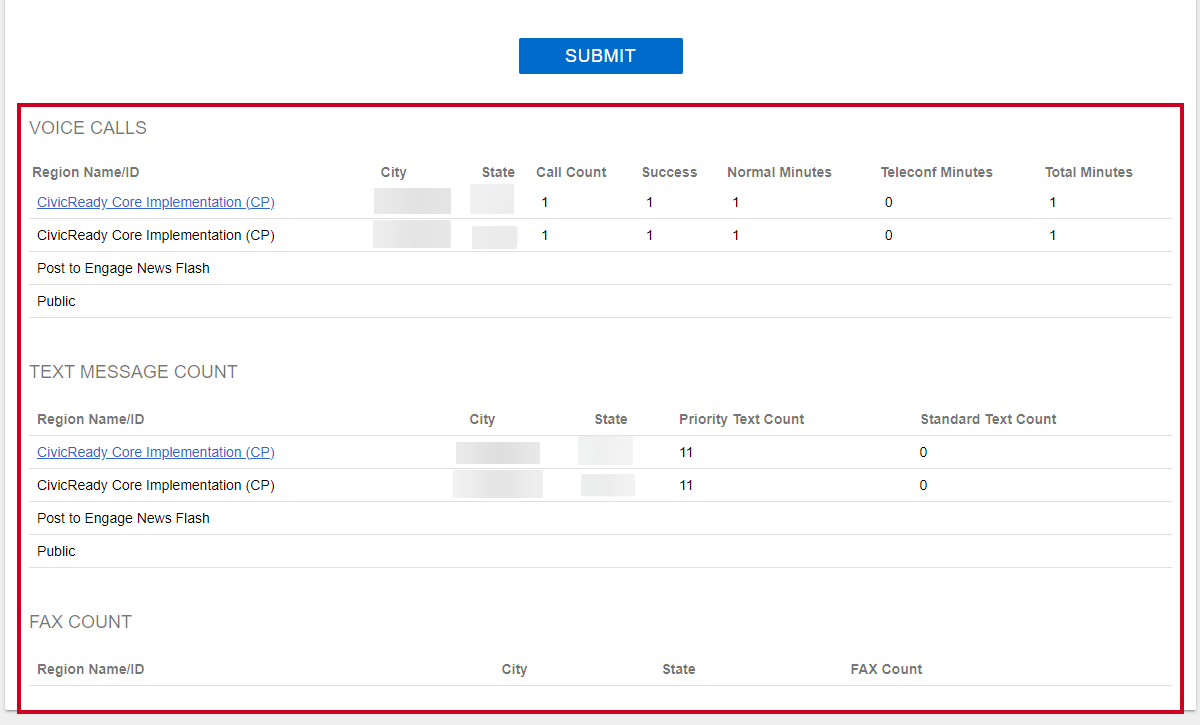Select the VOICE CALLS section heading
Viewport: 1200px width, 725px height.
point(88,128)
